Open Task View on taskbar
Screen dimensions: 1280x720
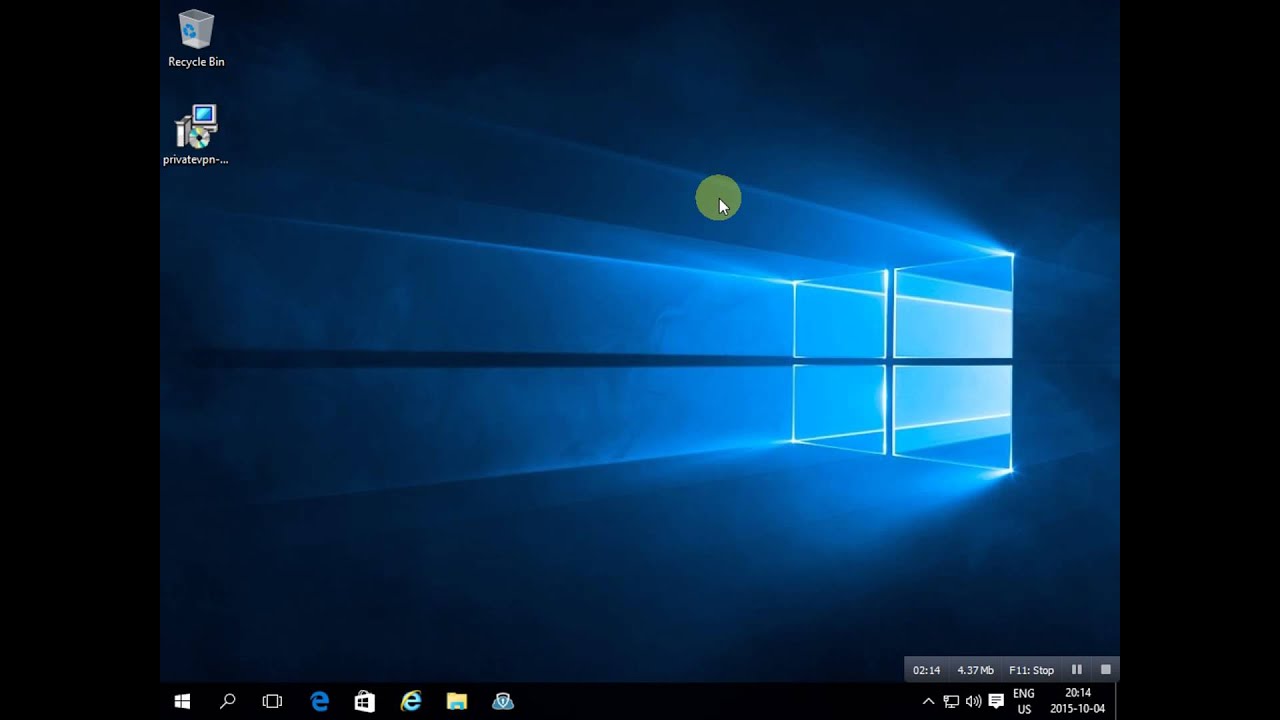pyautogui.click(x=272, y=702)
